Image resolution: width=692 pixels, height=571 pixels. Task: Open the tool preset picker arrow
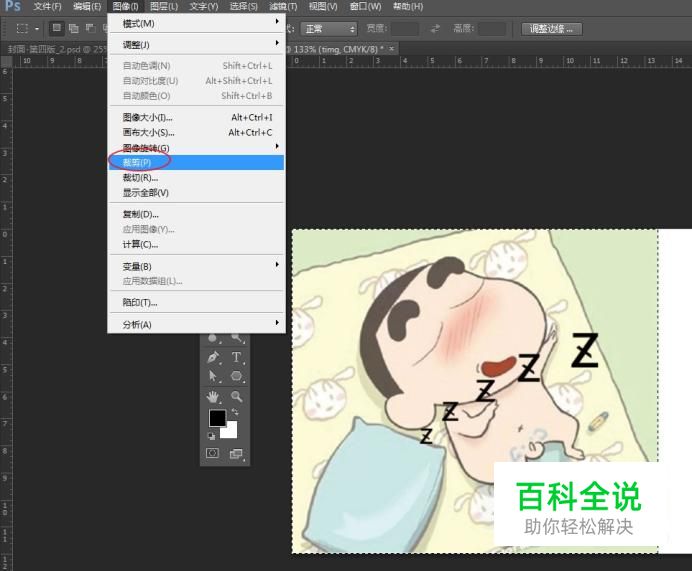coord(37,29)
